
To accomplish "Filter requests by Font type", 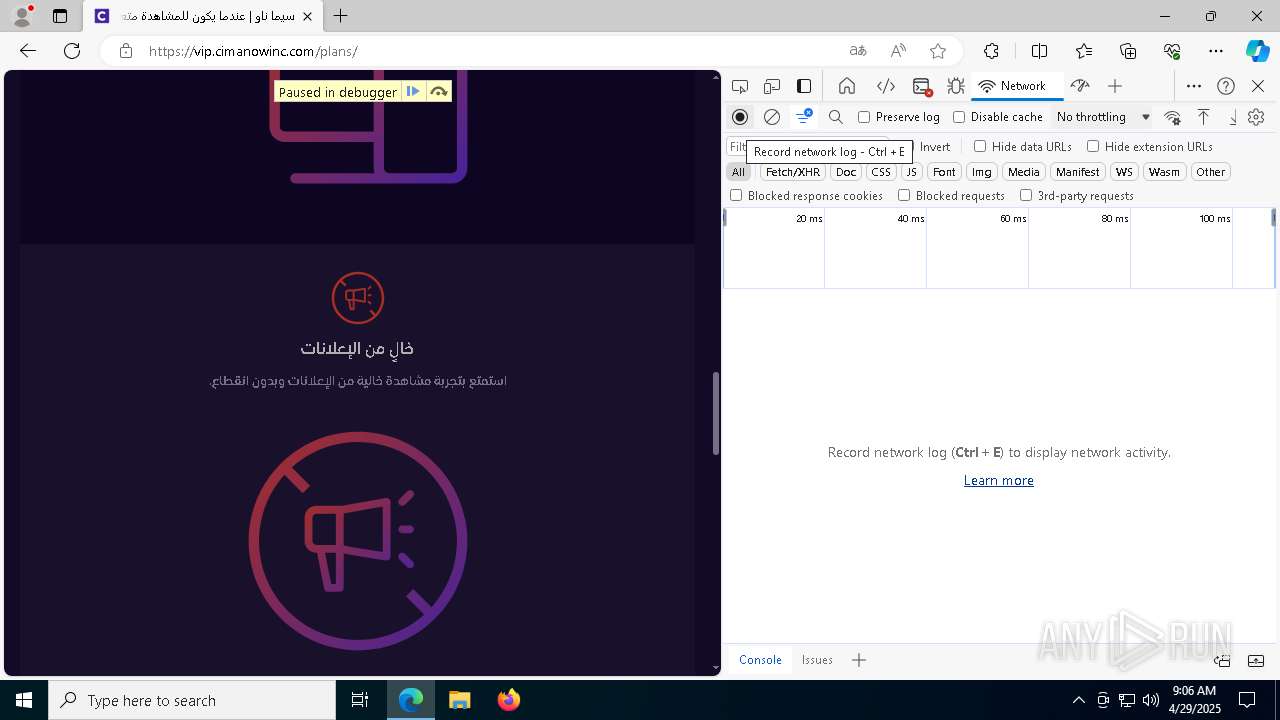I will [x=944, y=172].
